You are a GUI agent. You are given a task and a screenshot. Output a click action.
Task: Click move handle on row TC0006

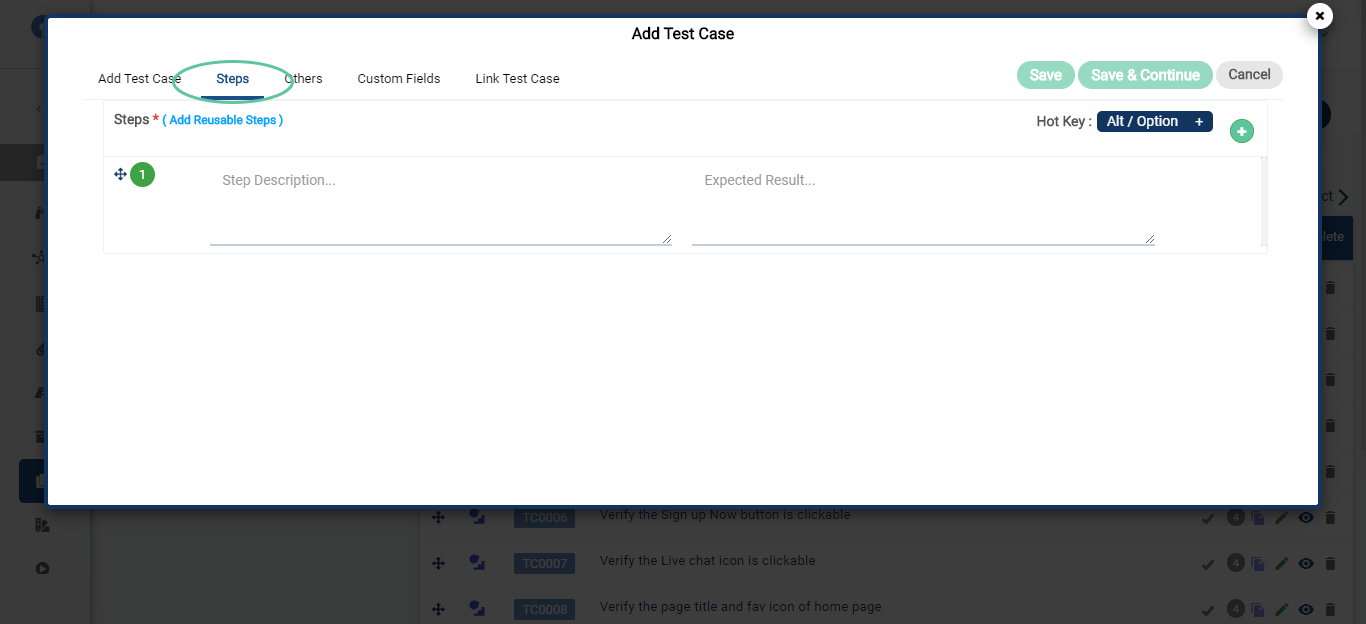tap(438, 517)
